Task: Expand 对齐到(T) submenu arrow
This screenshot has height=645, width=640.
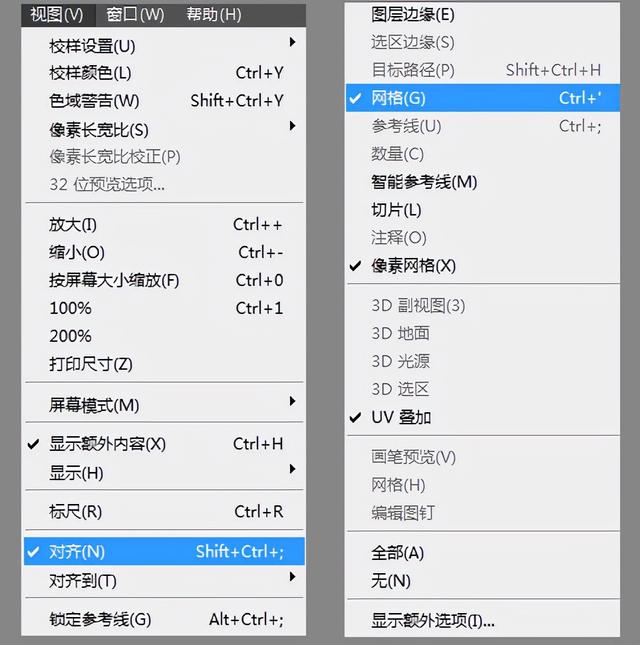Action: pos(292,577)
